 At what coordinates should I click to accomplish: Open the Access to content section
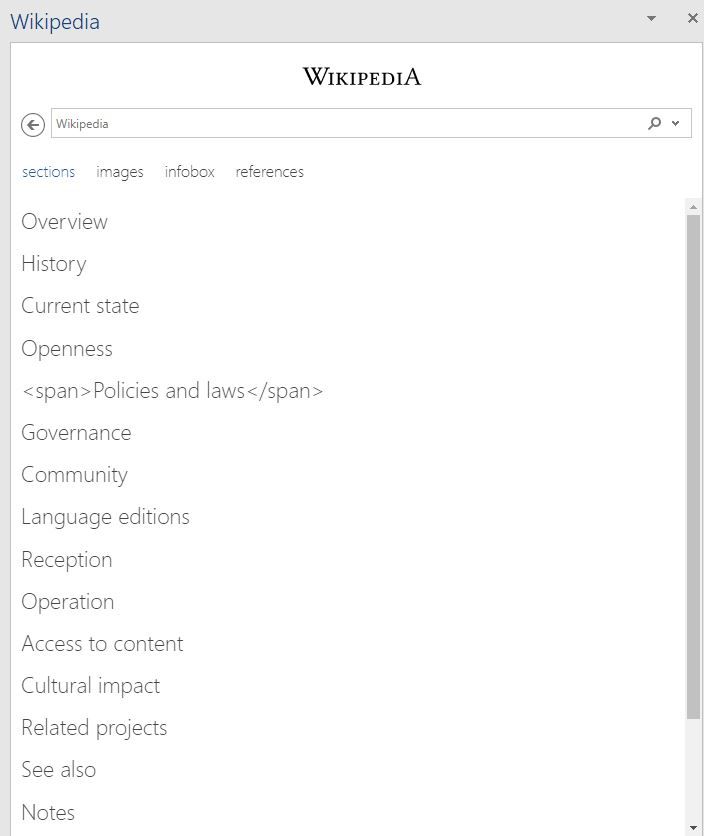(102, 644)
